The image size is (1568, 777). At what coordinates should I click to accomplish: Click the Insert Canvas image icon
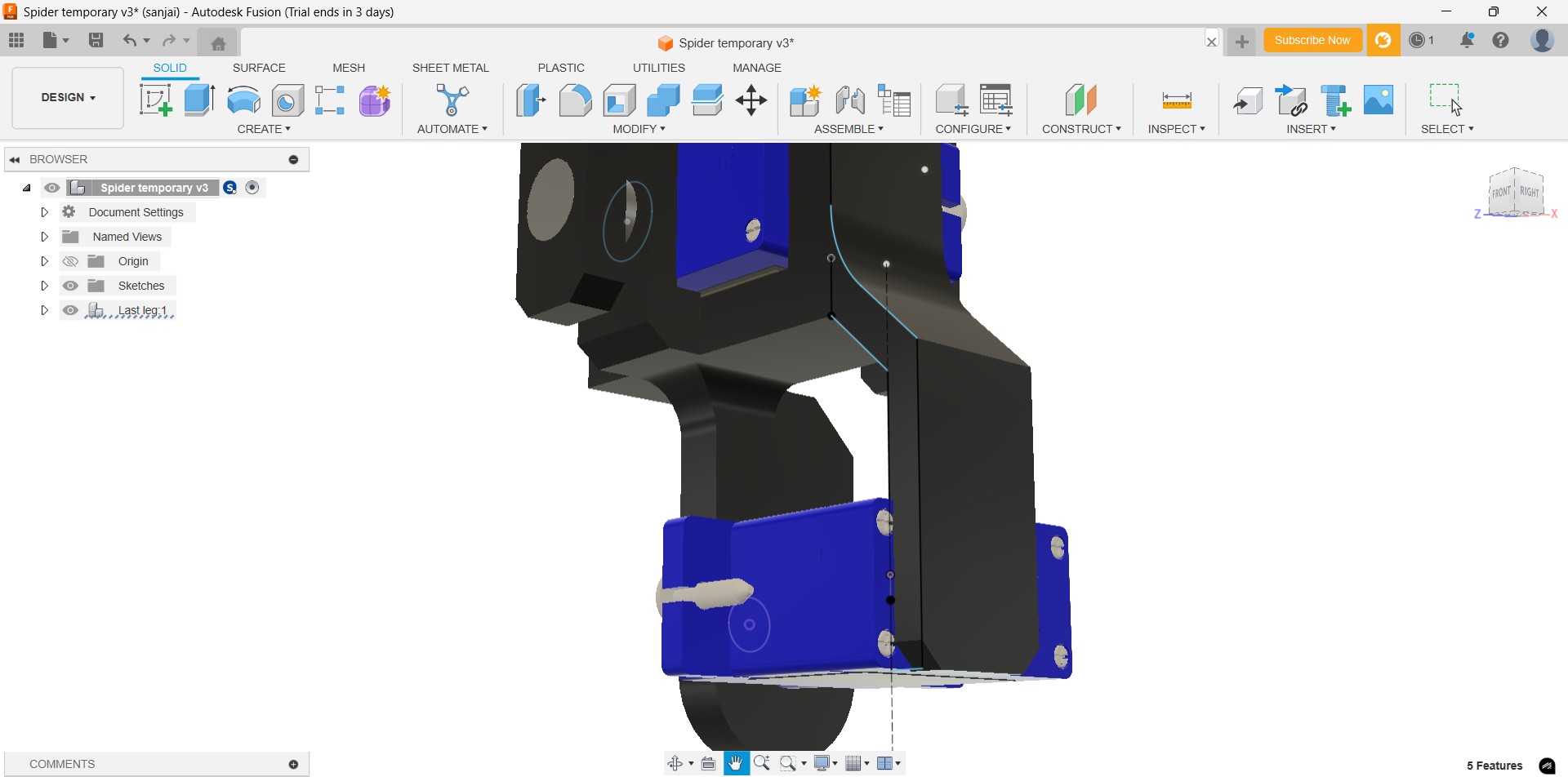click(1379, 100)
